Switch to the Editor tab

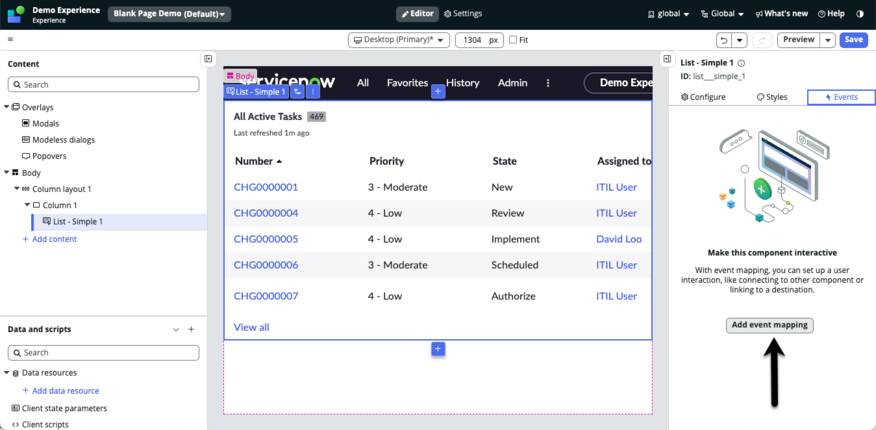click(x=417, y=14)
